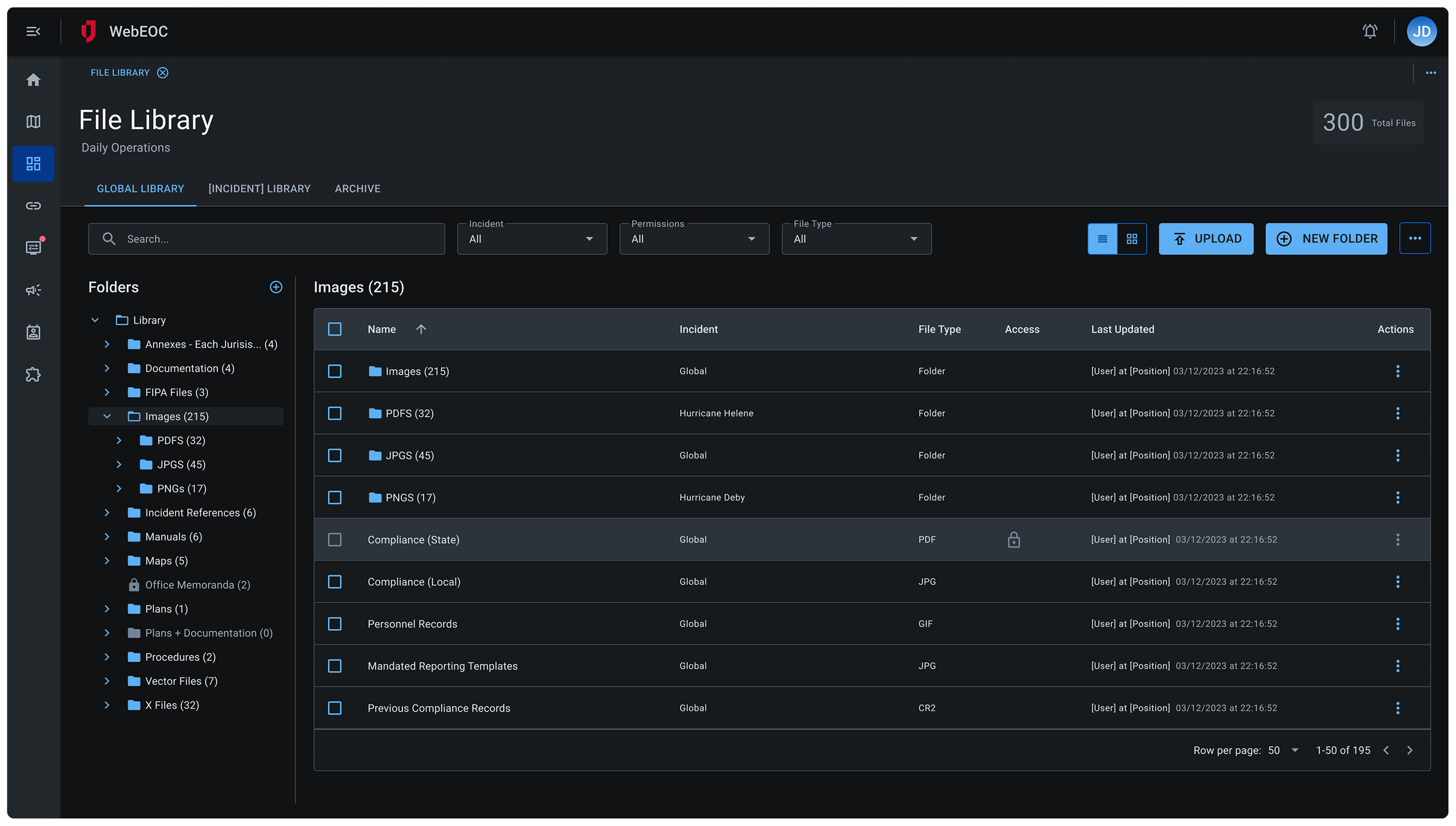Click the New Folder button

pos(1326,239)
